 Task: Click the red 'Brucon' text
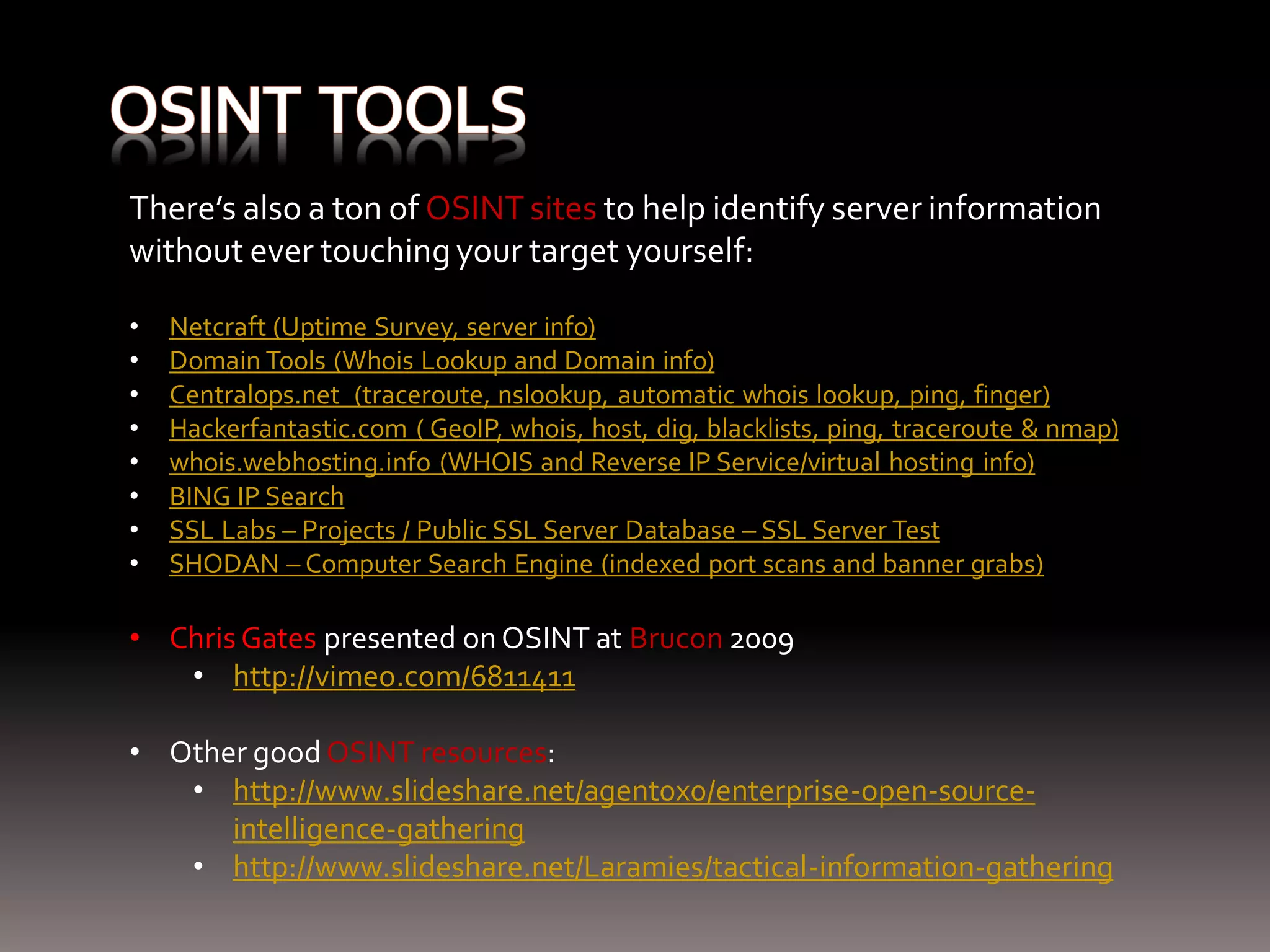pos(676,638)
